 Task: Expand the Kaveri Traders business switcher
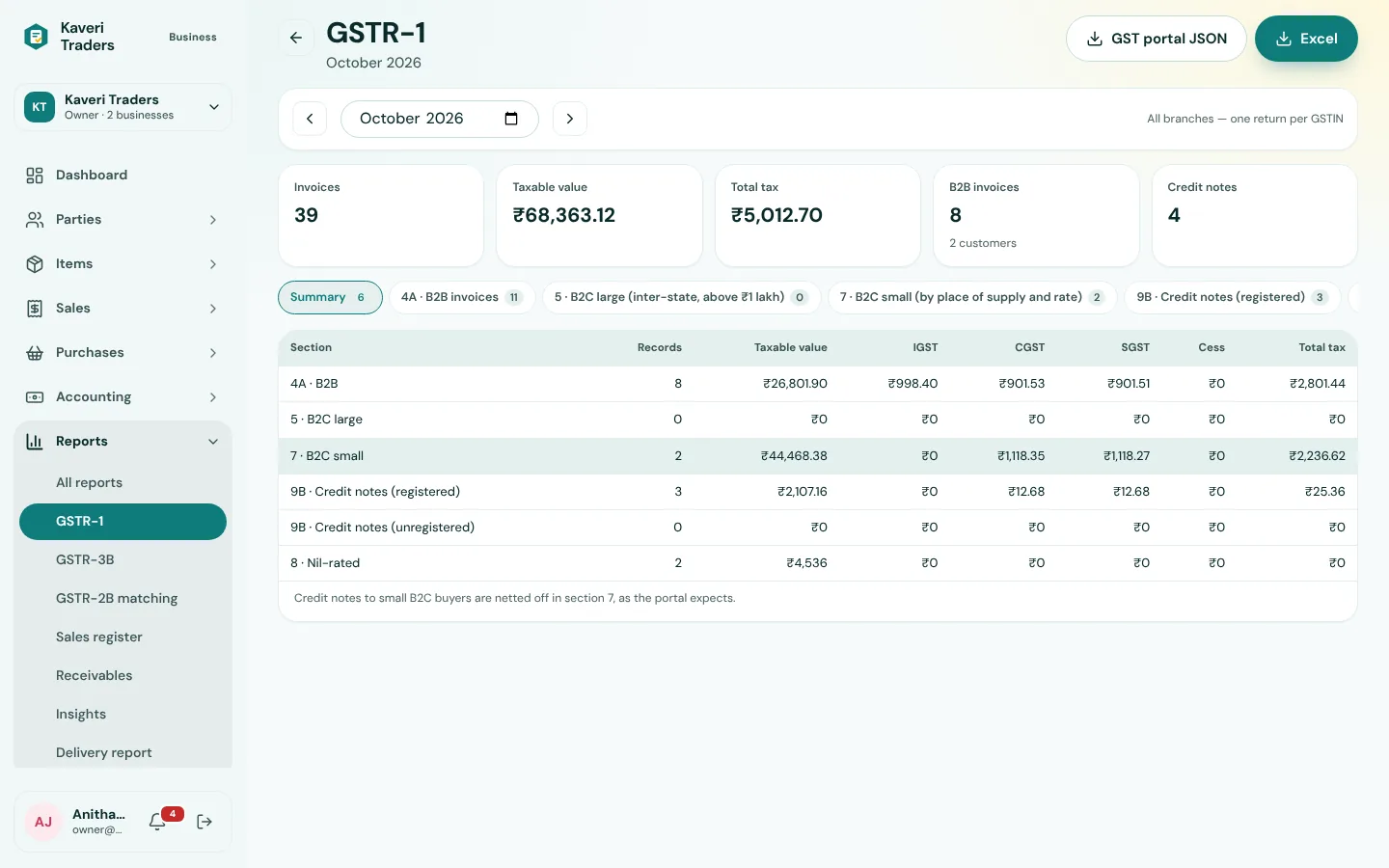click(x=214, y=107)
